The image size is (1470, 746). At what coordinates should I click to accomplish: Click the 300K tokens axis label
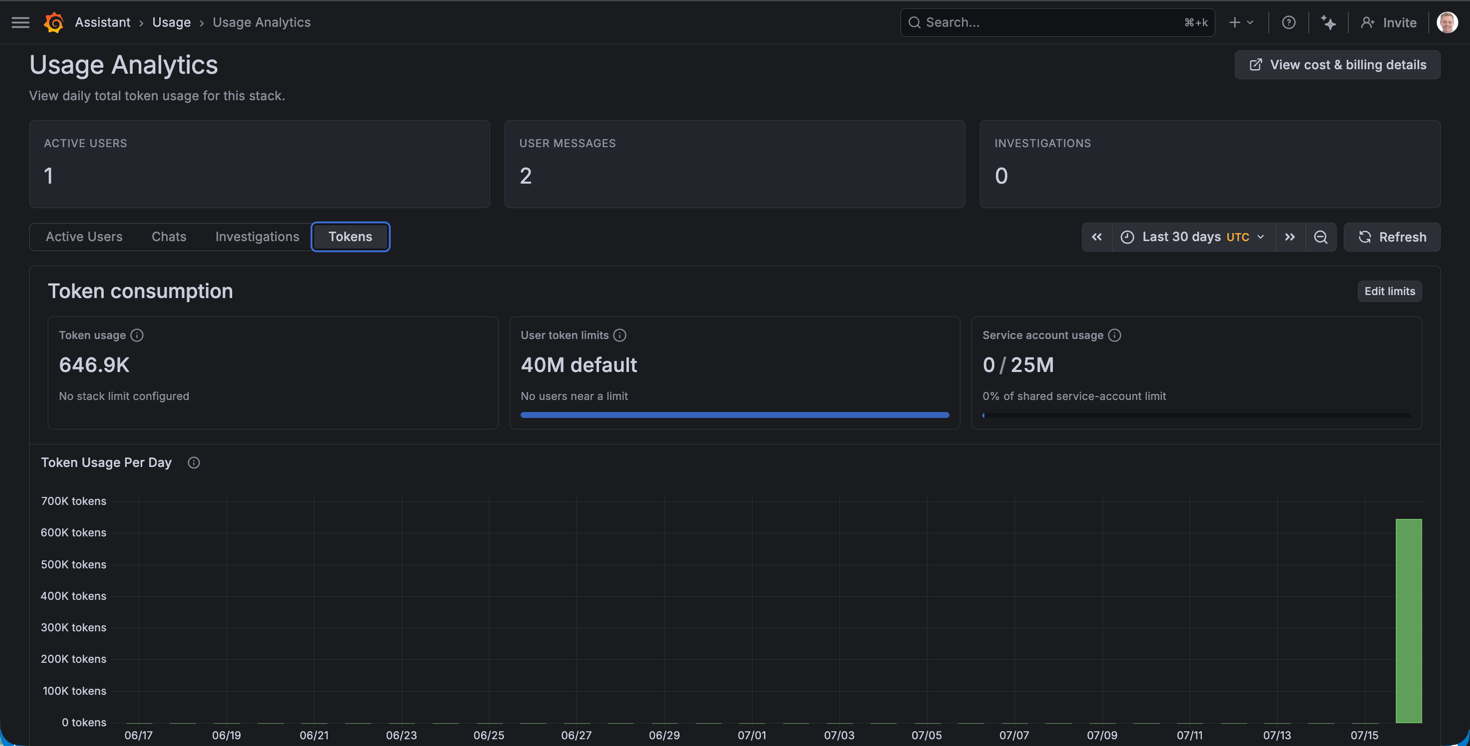[74, 628]
